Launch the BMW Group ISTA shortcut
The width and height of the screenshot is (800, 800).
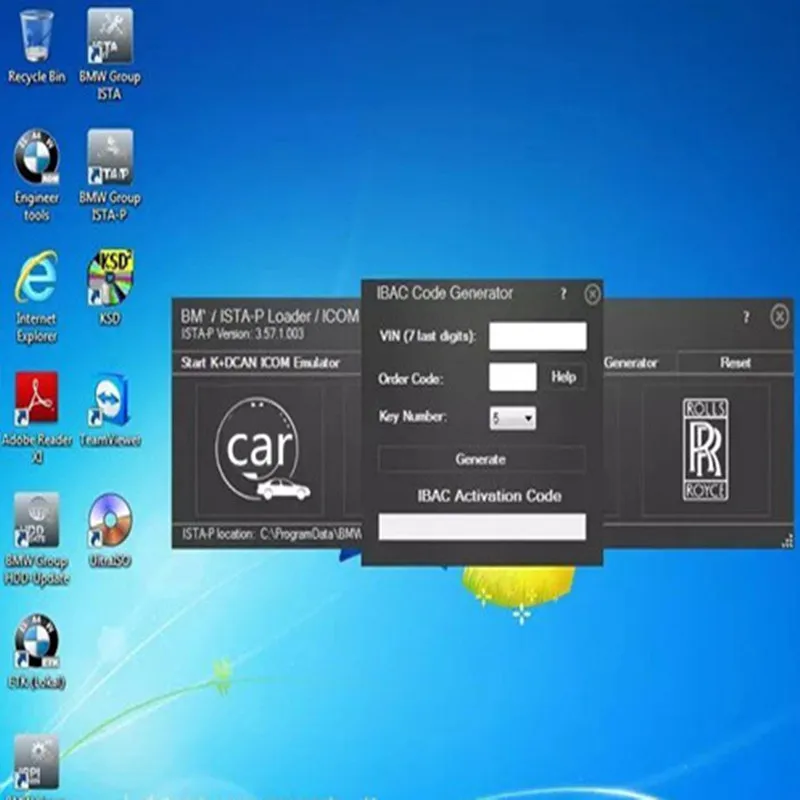coord(110,55)
